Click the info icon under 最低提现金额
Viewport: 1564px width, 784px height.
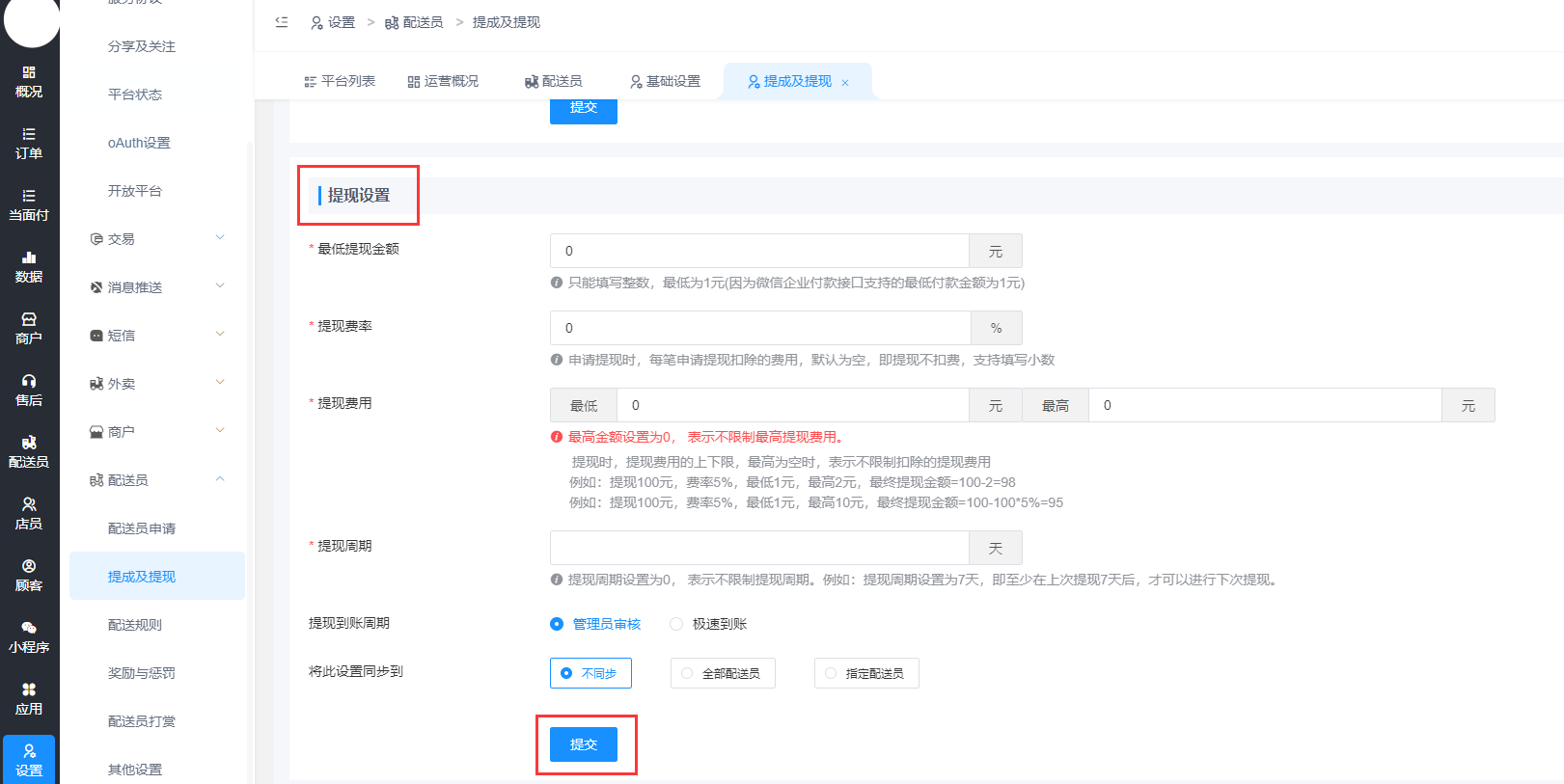[557, 283]
